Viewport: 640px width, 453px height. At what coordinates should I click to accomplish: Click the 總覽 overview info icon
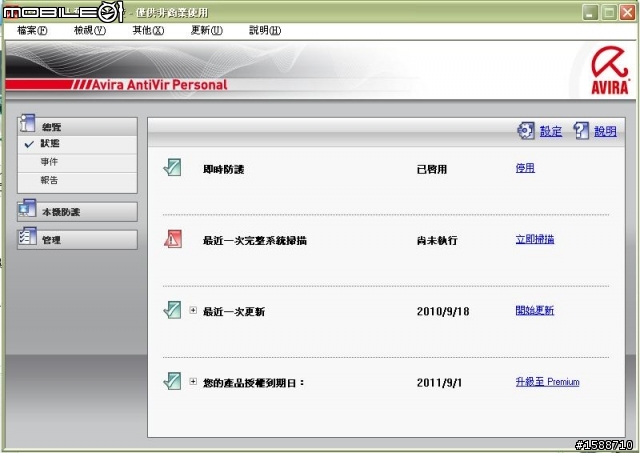pos(27,123)
